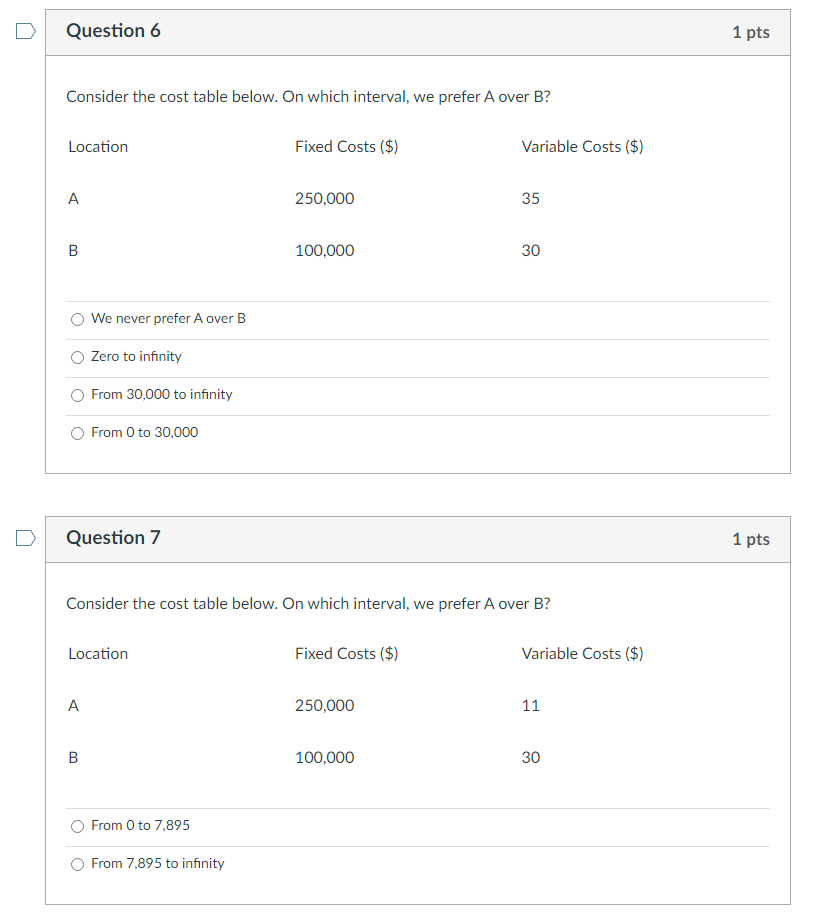Screen dimensions: 830x922
Task: Click the 250,000 fixed cost value for A
Action: [x=324, y=198]
